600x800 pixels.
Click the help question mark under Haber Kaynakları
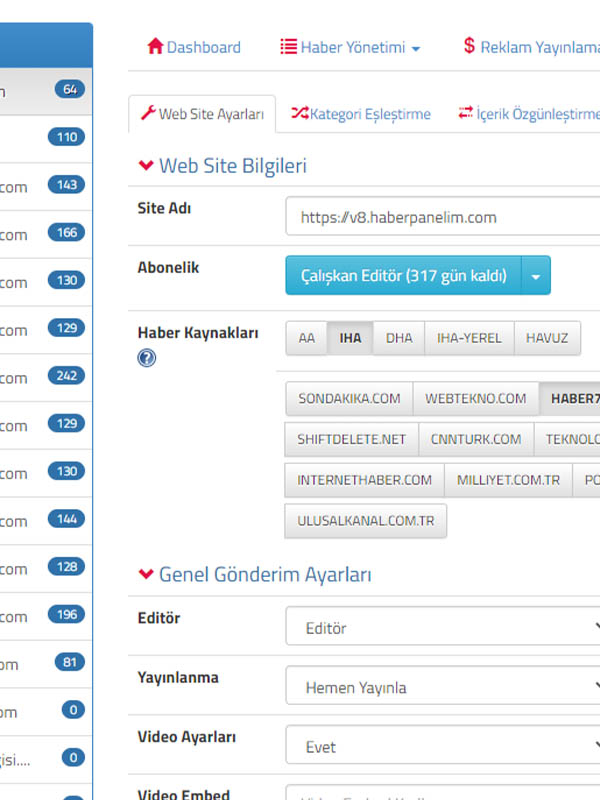pos(147,357)
